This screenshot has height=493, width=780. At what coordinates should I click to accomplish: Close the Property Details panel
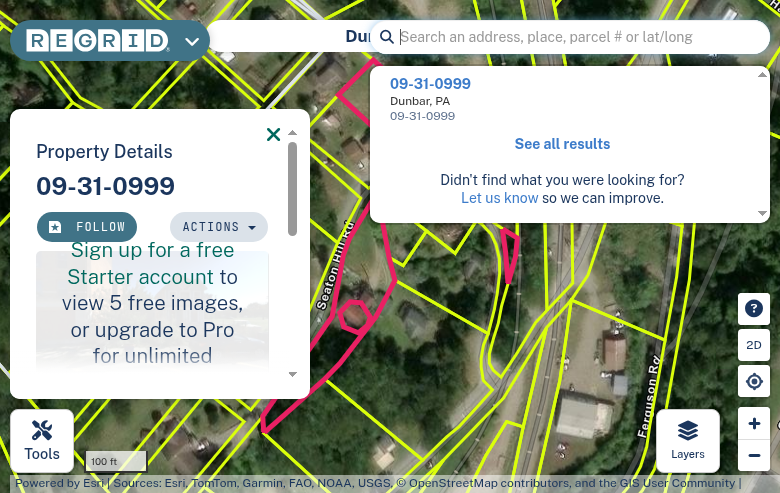tap(273, 134)
